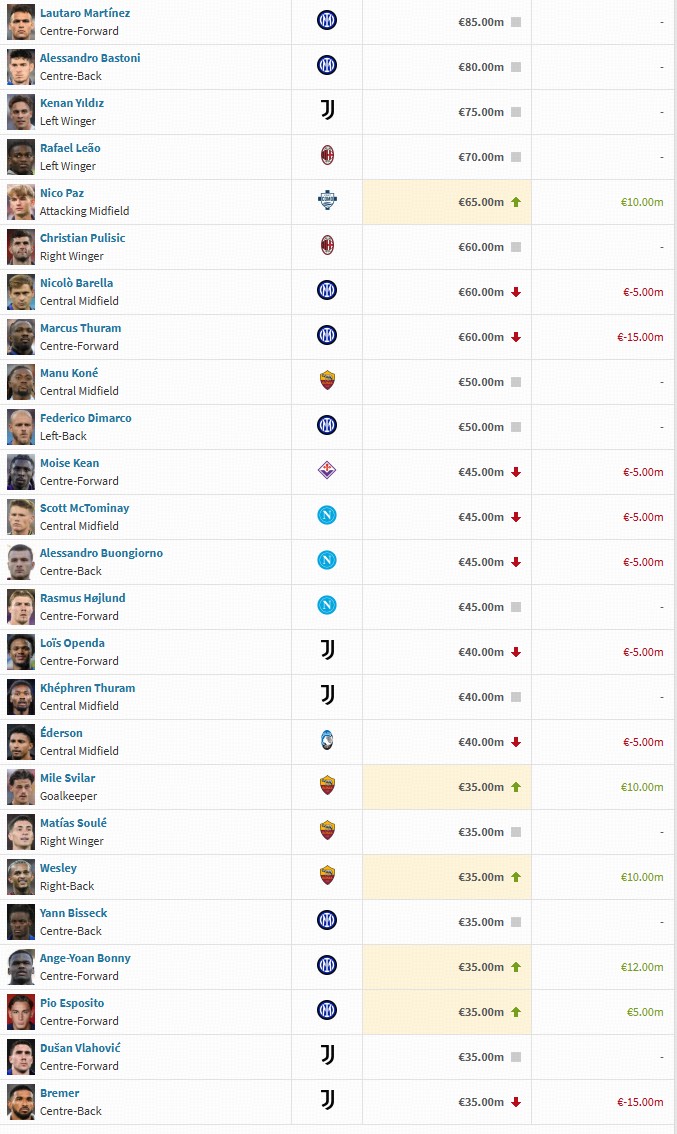Click the Juventus crest next to Kenan Yıldız
This screenshot has height=1134, width=677.
point(326,110)
